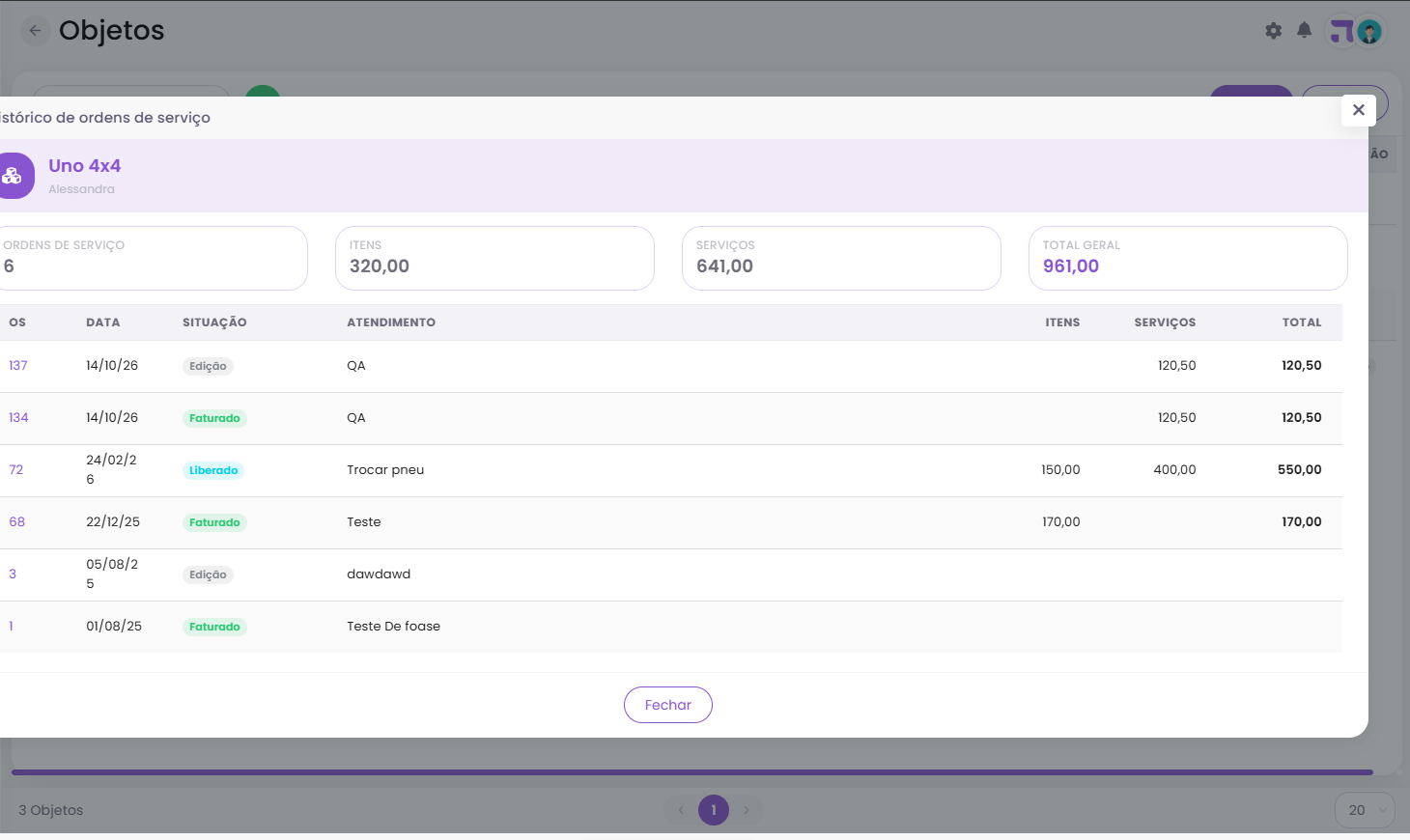Open service order 1
The image size is (1410, 840).
(12, 627)
